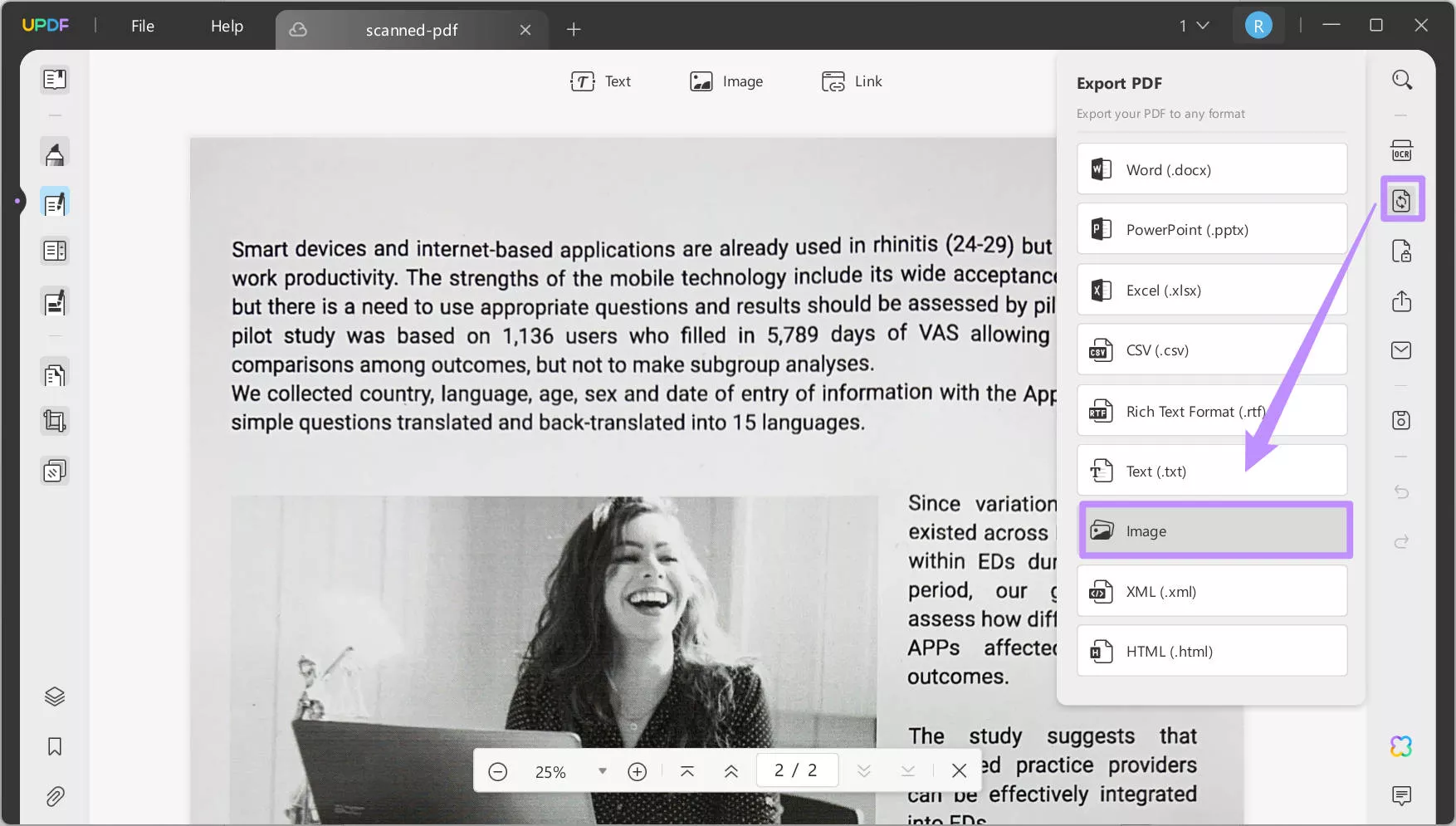Run OCR text recognition icon

coord(1402,151)
